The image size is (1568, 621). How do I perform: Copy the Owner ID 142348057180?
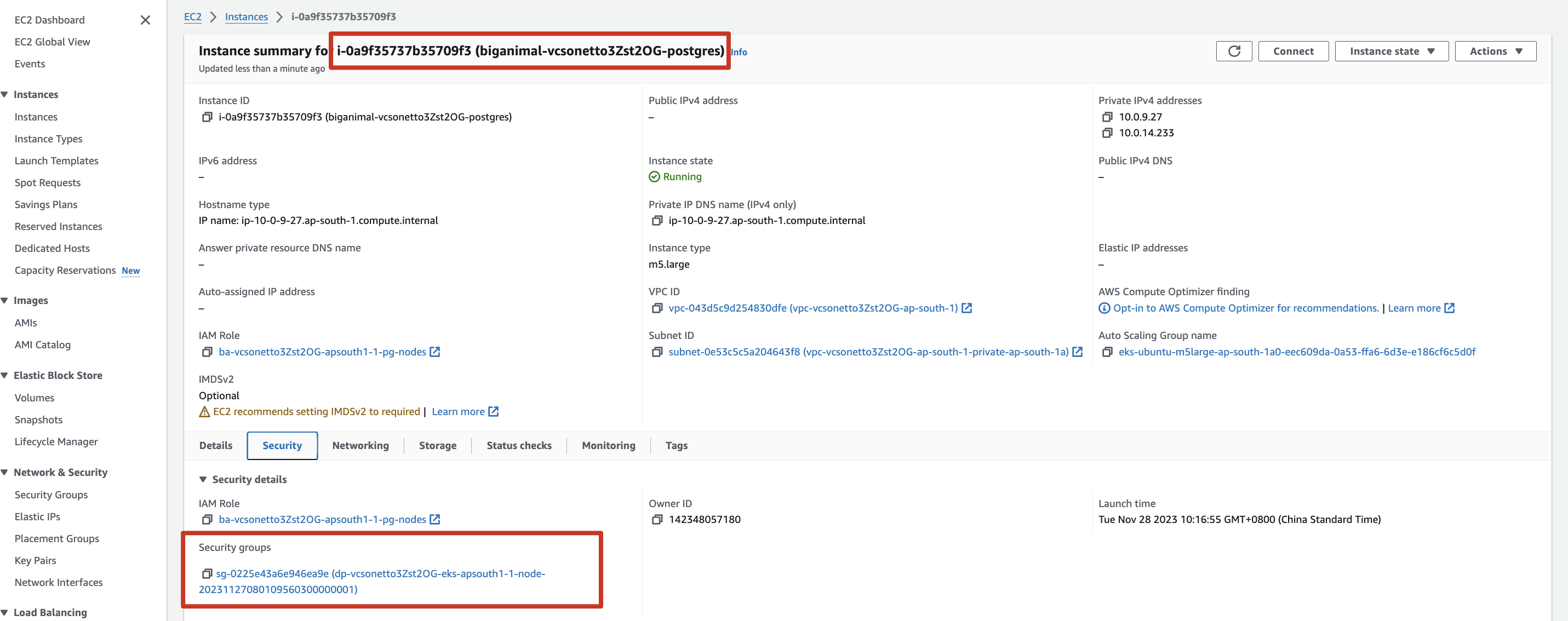pyautogui.click(x=657, y=520)
